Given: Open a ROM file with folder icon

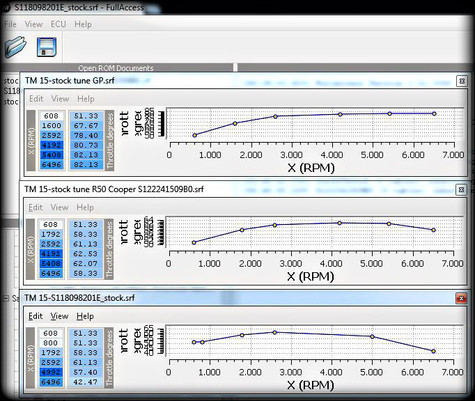Looking at the screenshot, I should pos(15,47).
